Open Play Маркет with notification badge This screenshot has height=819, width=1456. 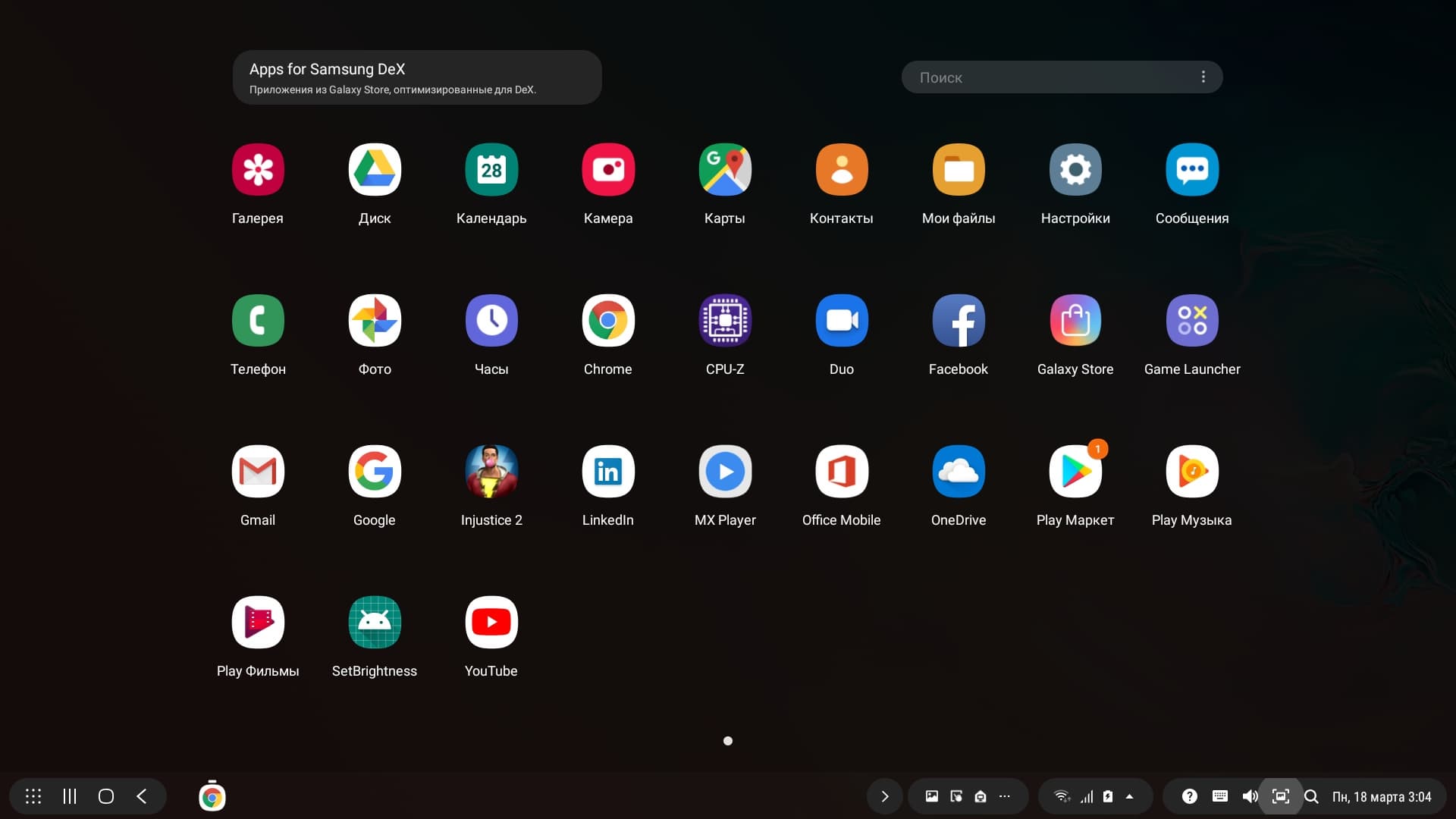click(x=1075, y=472)
